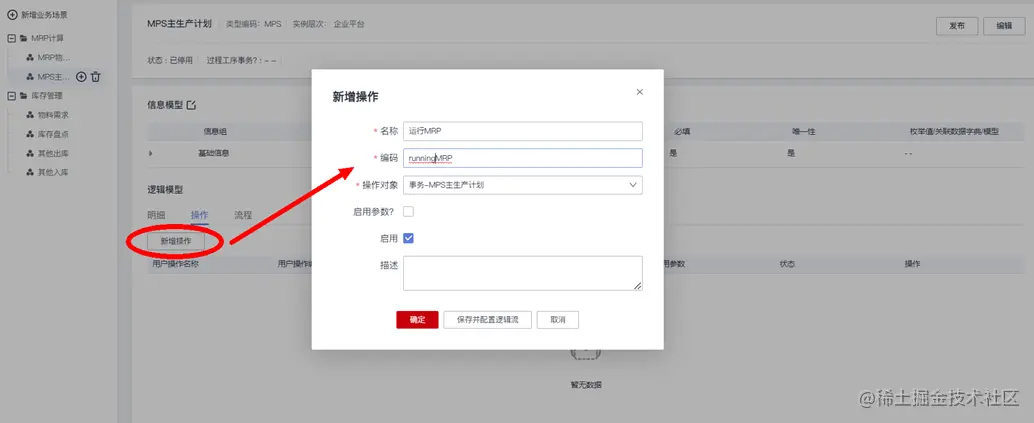The height and width of the screenshot is (423, 1034).
Task: Click the 唯一性 column header
Action: [804, 131]
